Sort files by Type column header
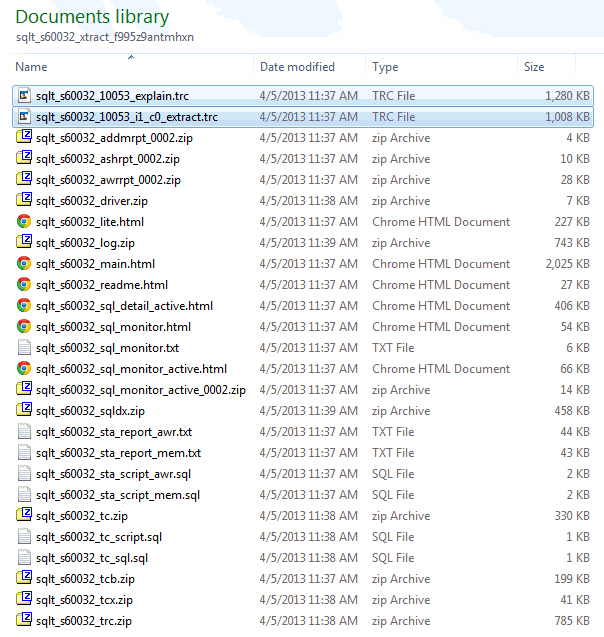 pyautogui.click(x=385, y=67)
